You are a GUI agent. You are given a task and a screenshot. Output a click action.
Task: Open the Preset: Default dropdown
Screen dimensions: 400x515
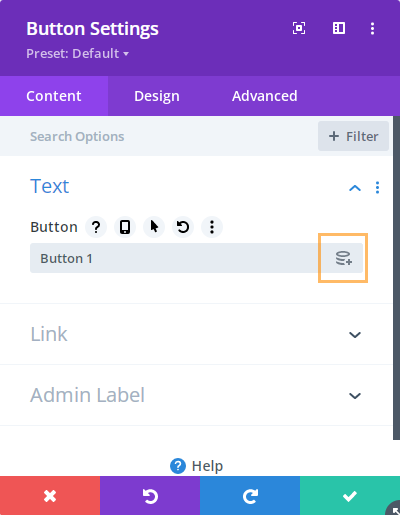tap(78, 53)
